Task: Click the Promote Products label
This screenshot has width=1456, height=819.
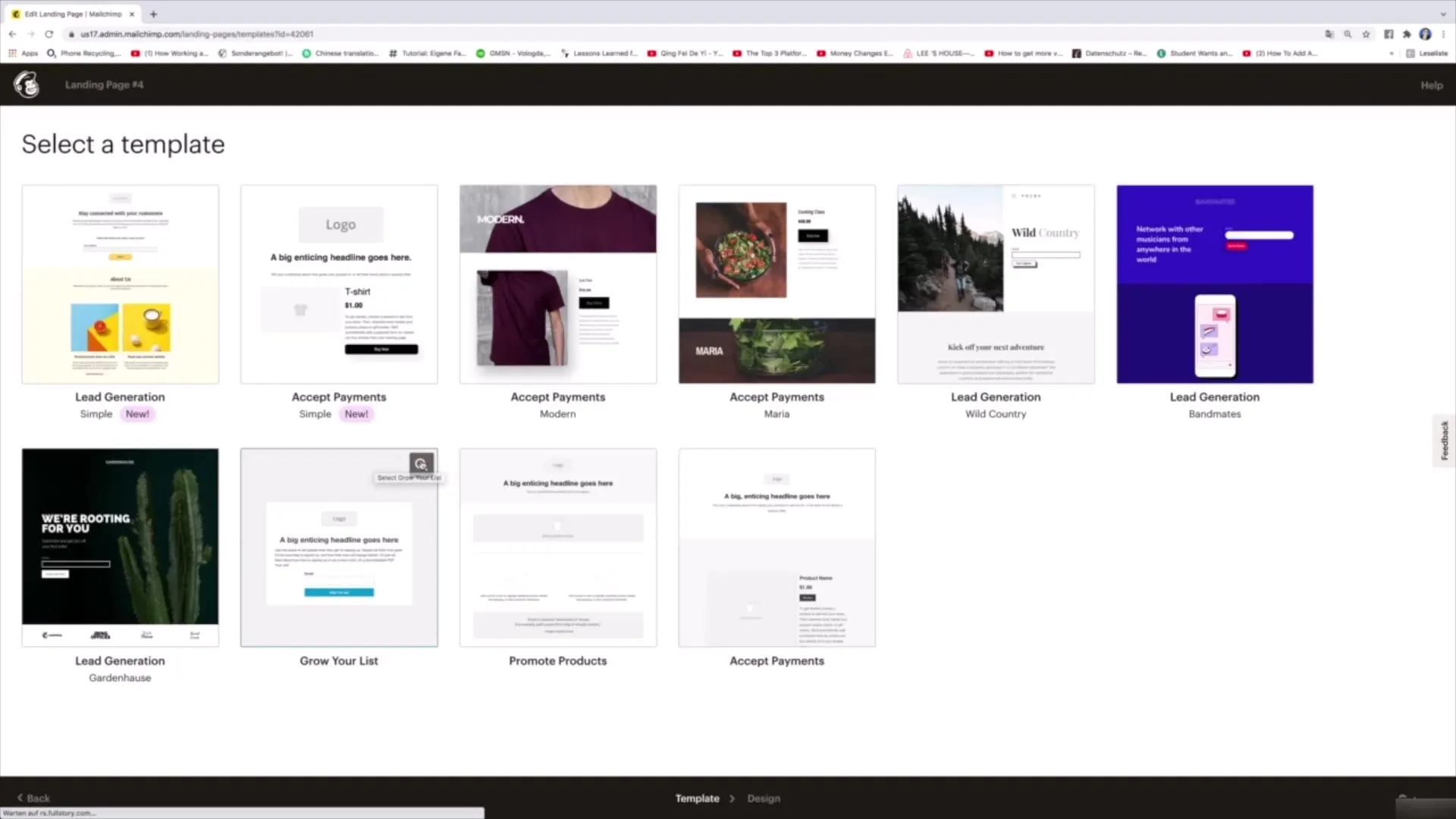Action: pos(558,661)
